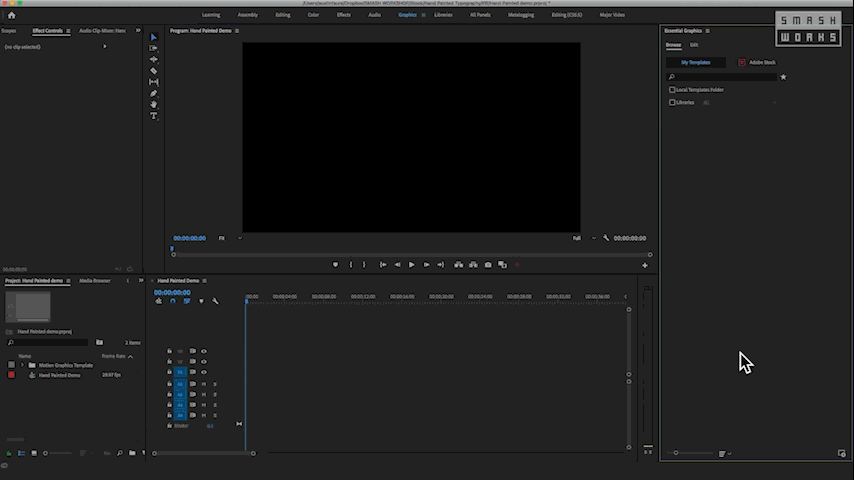Switch to the Color workspace

pyautogui.click(x=313, y=15)
